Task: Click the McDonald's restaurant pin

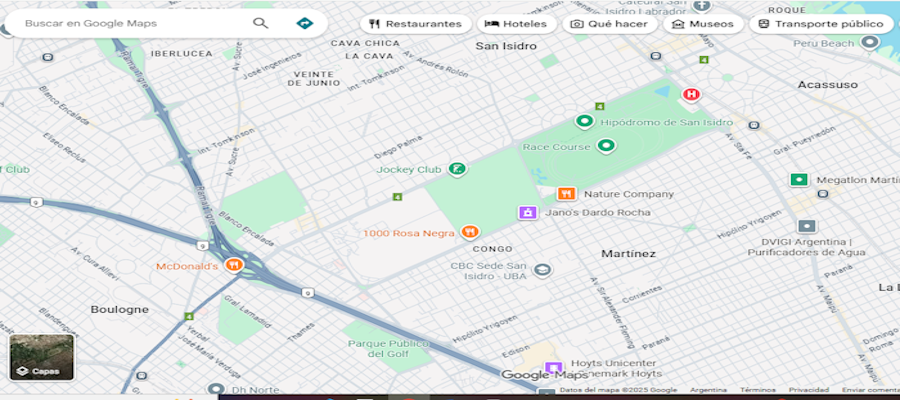Action: point(234,266)
